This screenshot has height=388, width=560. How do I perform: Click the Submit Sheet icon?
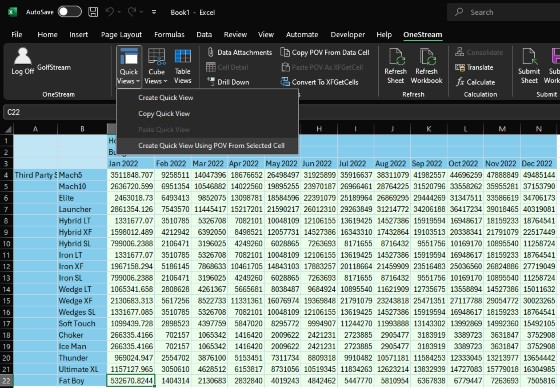(x=529, y=56)
